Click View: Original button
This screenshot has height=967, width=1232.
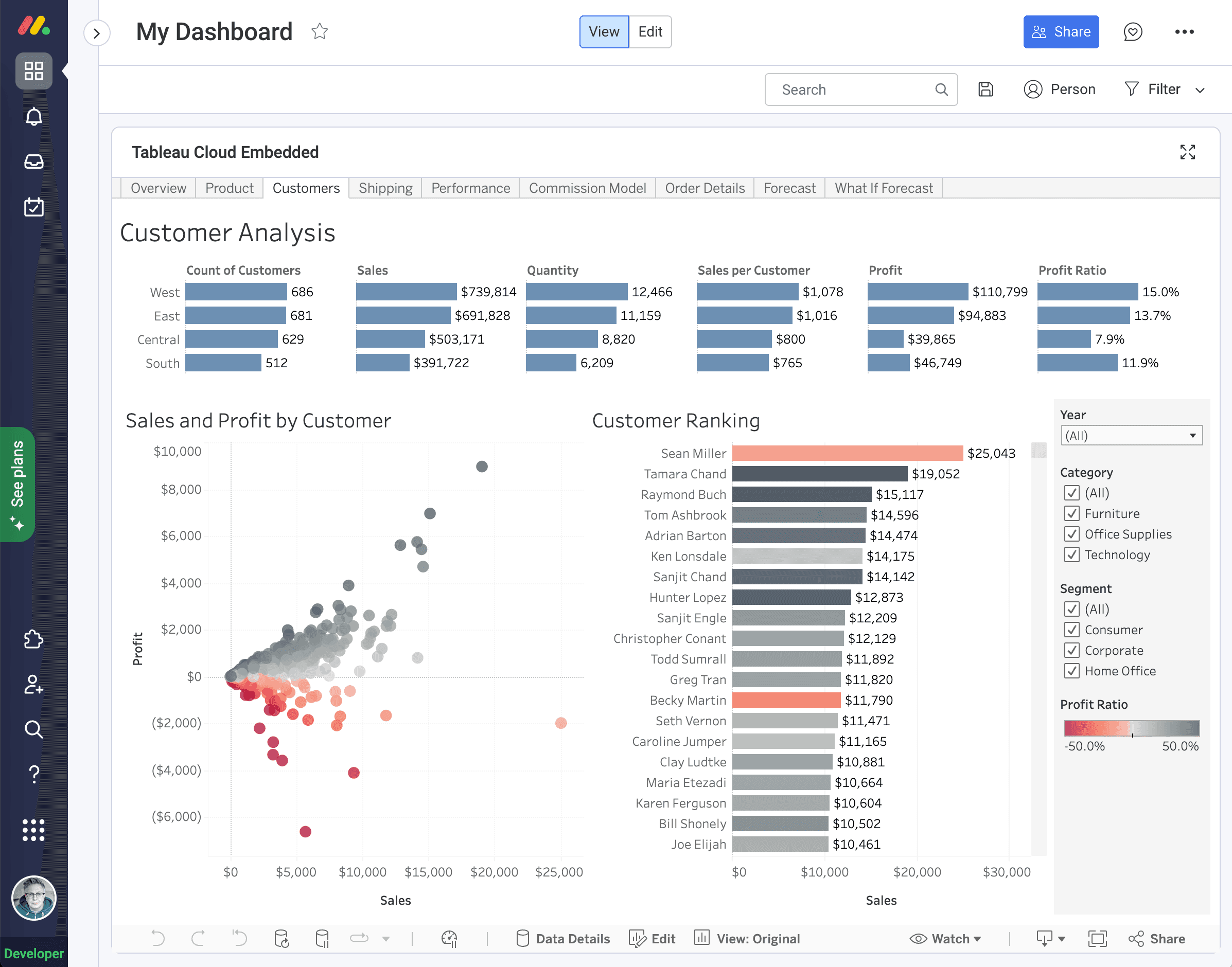pos(747,938)
